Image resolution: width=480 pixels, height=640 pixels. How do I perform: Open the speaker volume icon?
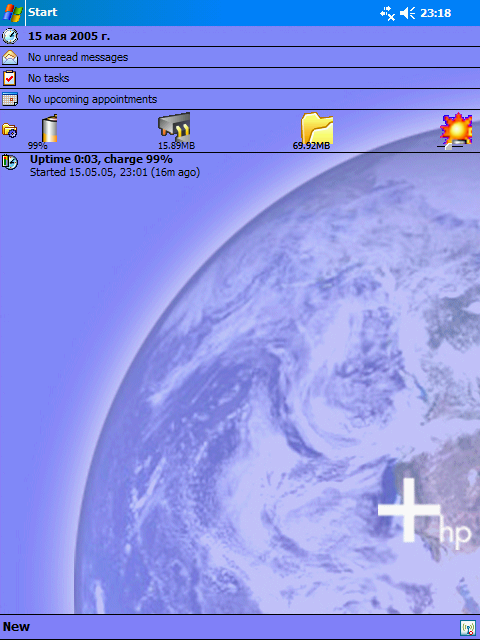(x=407, y=13)
